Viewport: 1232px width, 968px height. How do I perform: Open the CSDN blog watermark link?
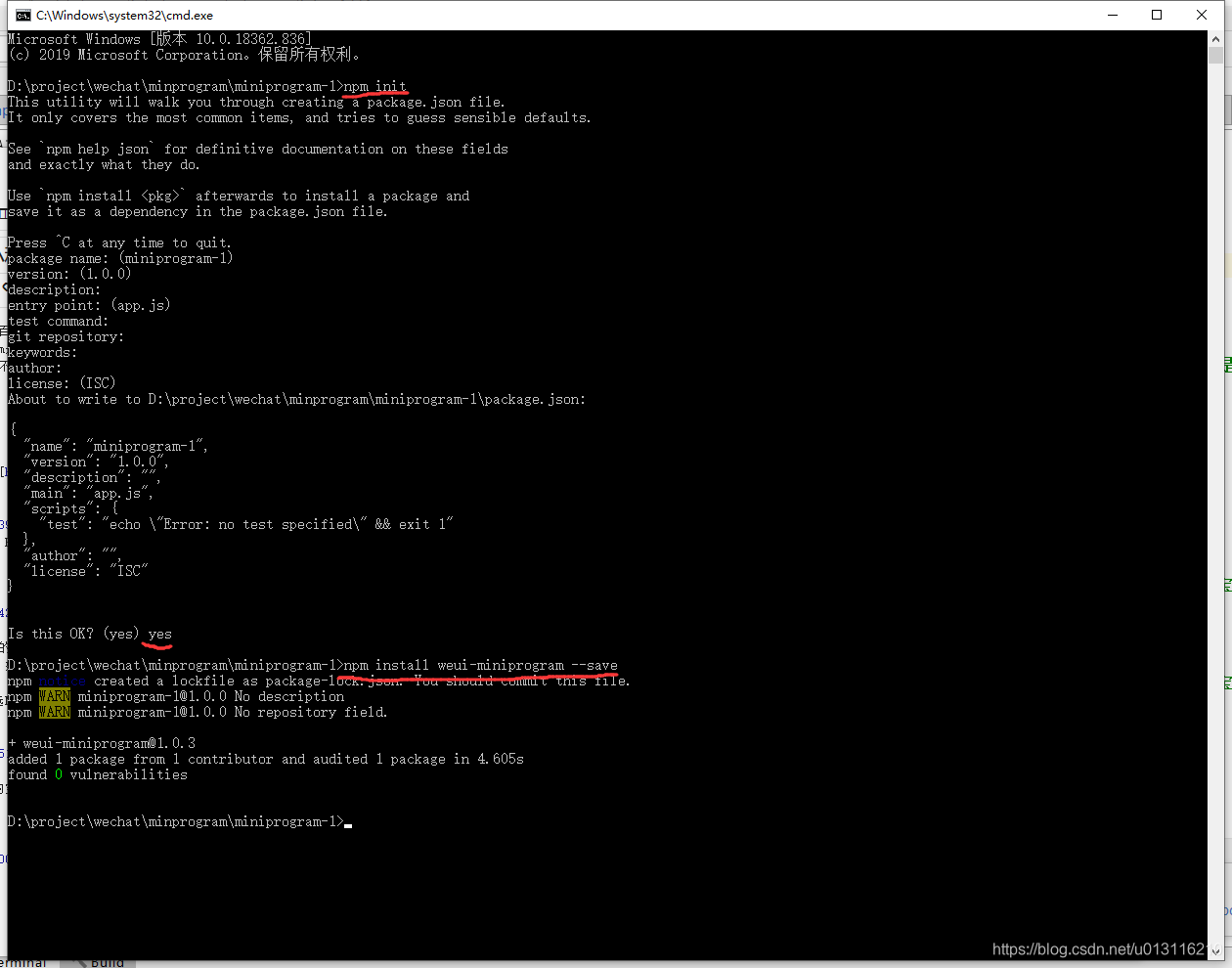1099,948
